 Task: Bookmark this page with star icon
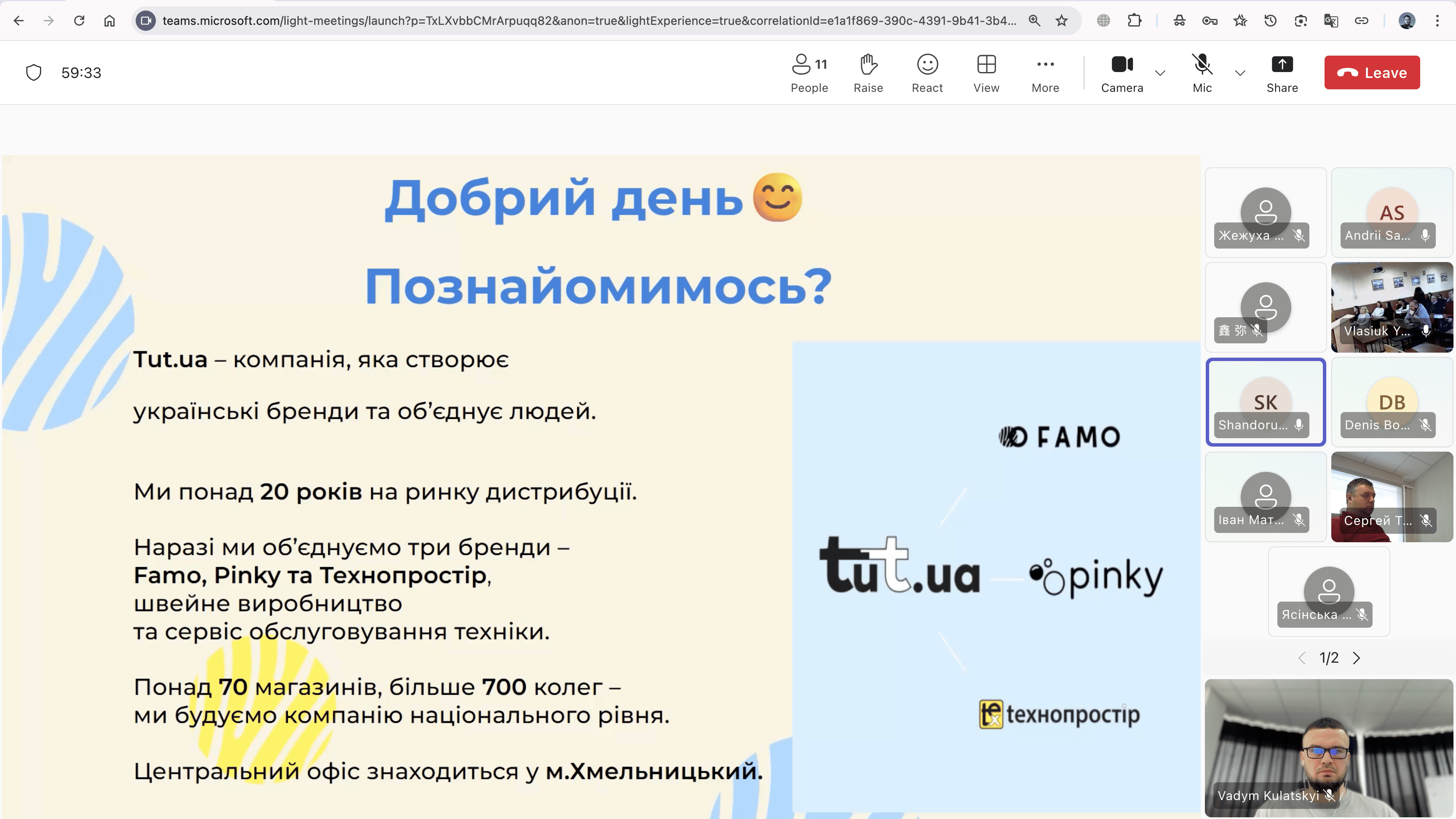pyautogui.click(x=1062, y=21)
